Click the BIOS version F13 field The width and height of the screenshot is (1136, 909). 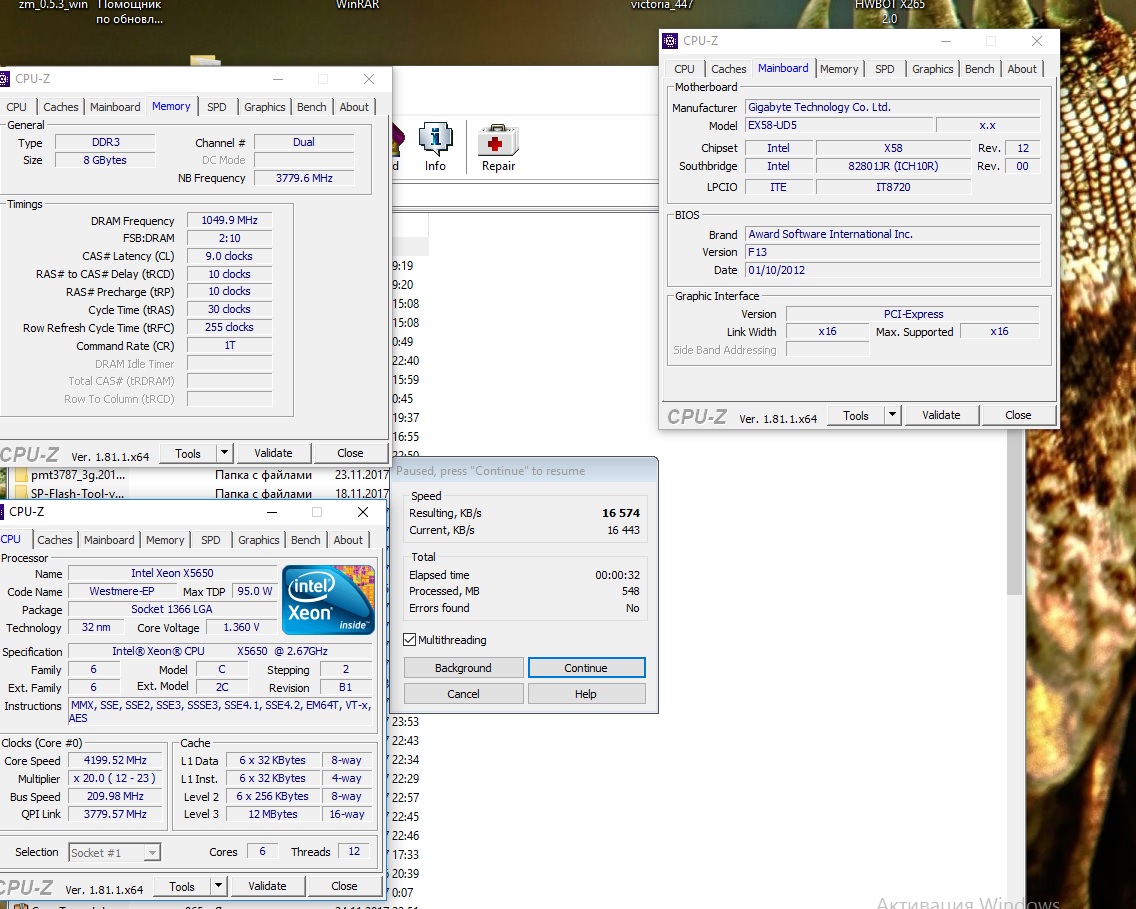(893, 252)
